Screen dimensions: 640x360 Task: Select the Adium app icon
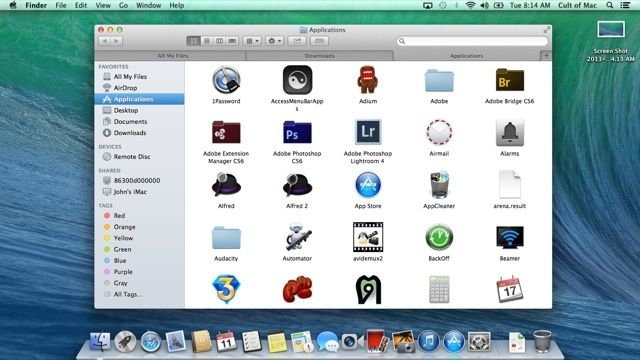(368, 80)
